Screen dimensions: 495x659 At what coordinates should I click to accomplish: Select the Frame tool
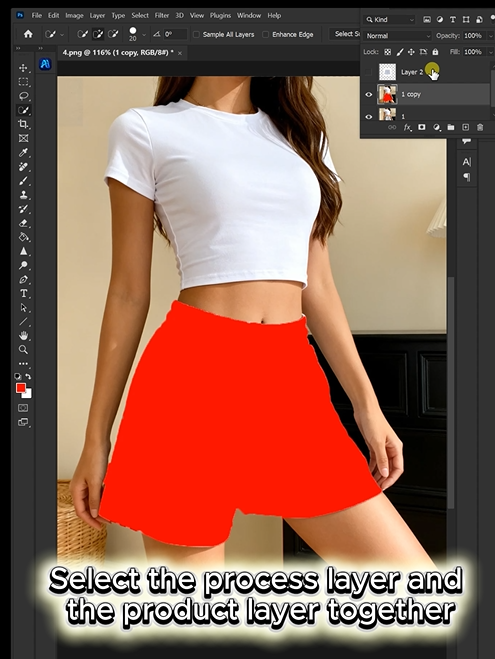(x=23, y=138)
